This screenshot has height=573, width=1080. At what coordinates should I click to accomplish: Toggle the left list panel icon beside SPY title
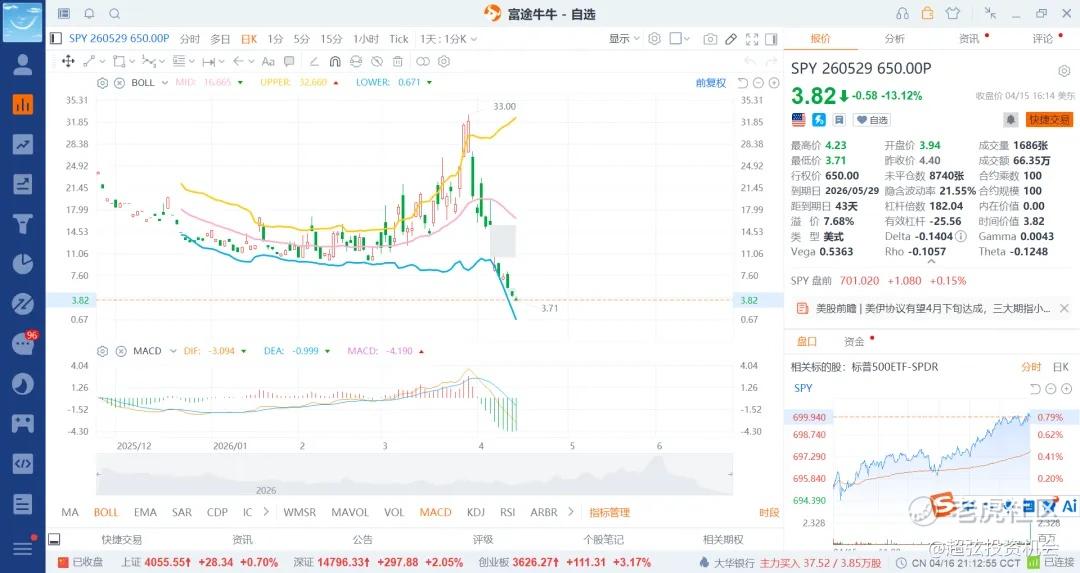56,39
